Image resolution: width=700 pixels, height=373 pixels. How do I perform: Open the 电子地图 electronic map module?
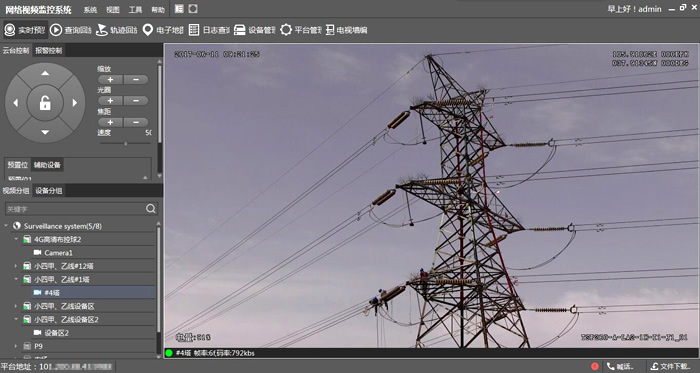click(163, 30)
